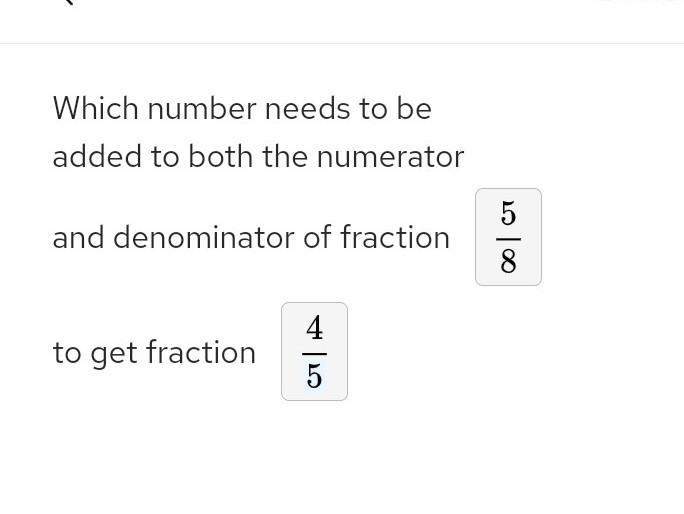Click the text "to get fraction"
Viewport: 684px width, 514px height.
pos(154,353)
